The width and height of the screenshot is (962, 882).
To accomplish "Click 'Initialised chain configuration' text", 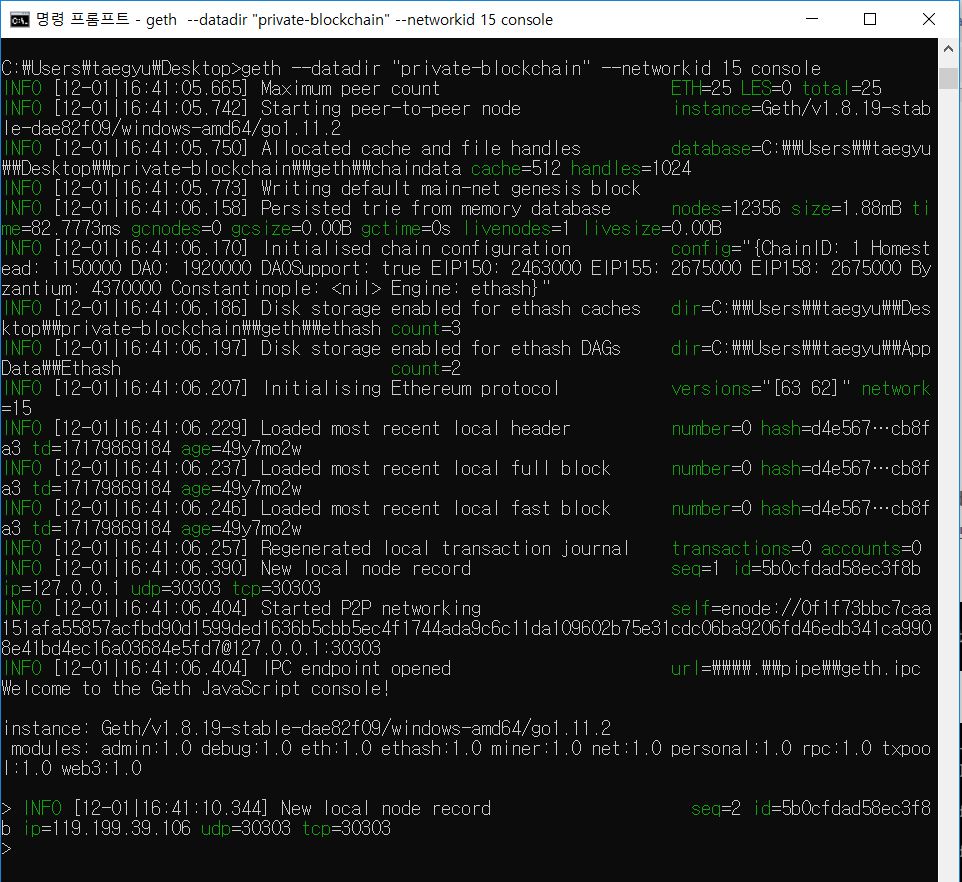I will (417, 248).
